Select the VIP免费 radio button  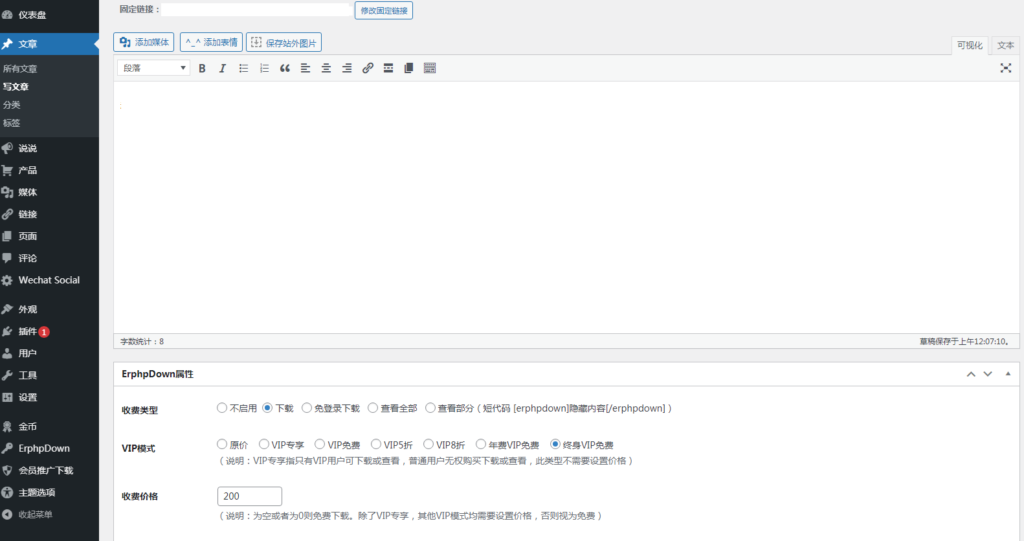[319, 444]
